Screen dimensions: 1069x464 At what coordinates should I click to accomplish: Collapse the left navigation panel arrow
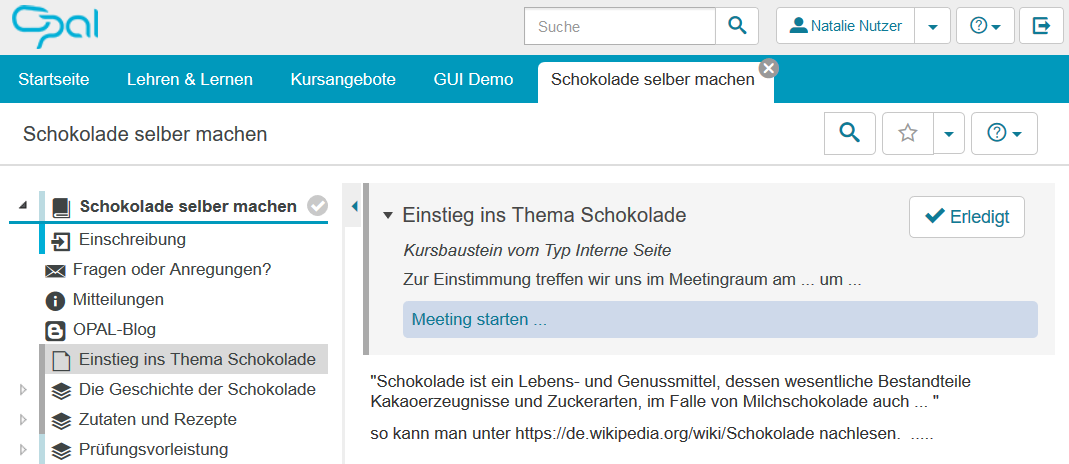(354, 206)
